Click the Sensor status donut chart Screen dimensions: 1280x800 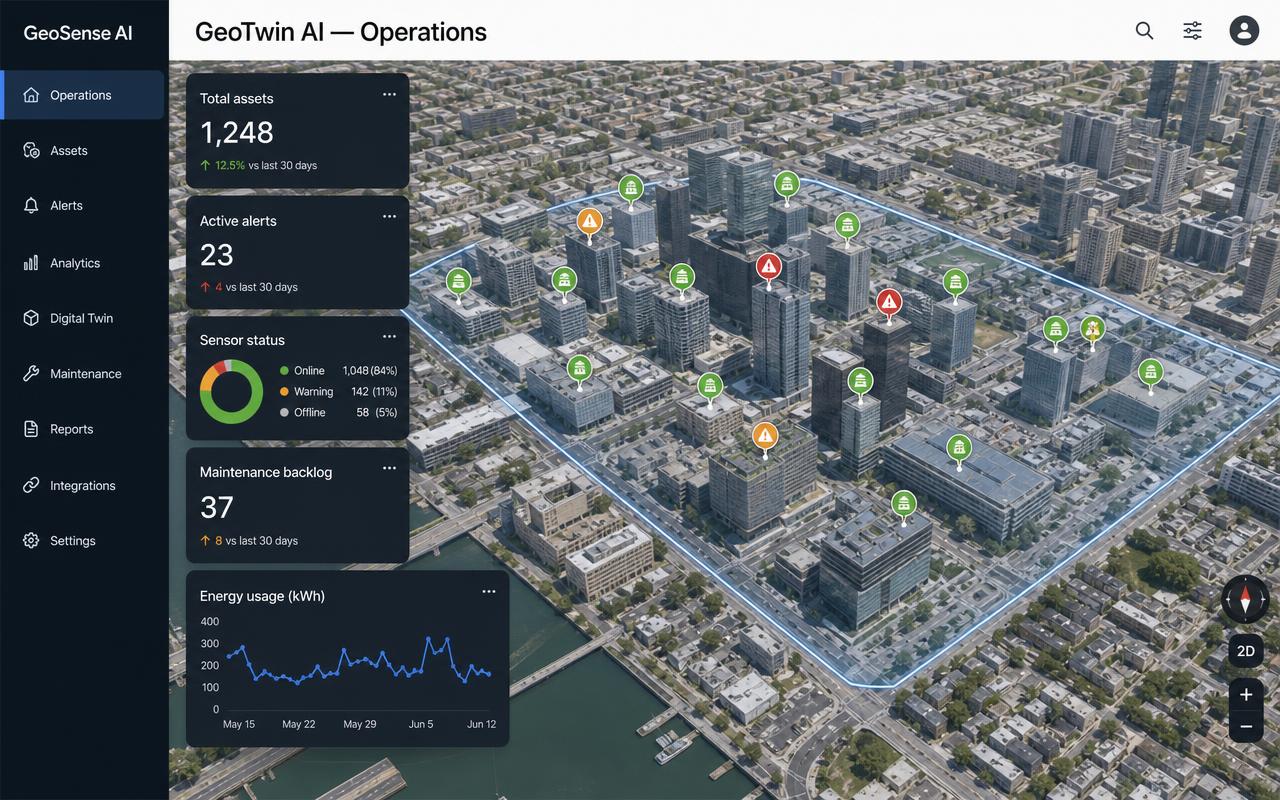pos(231,391)
